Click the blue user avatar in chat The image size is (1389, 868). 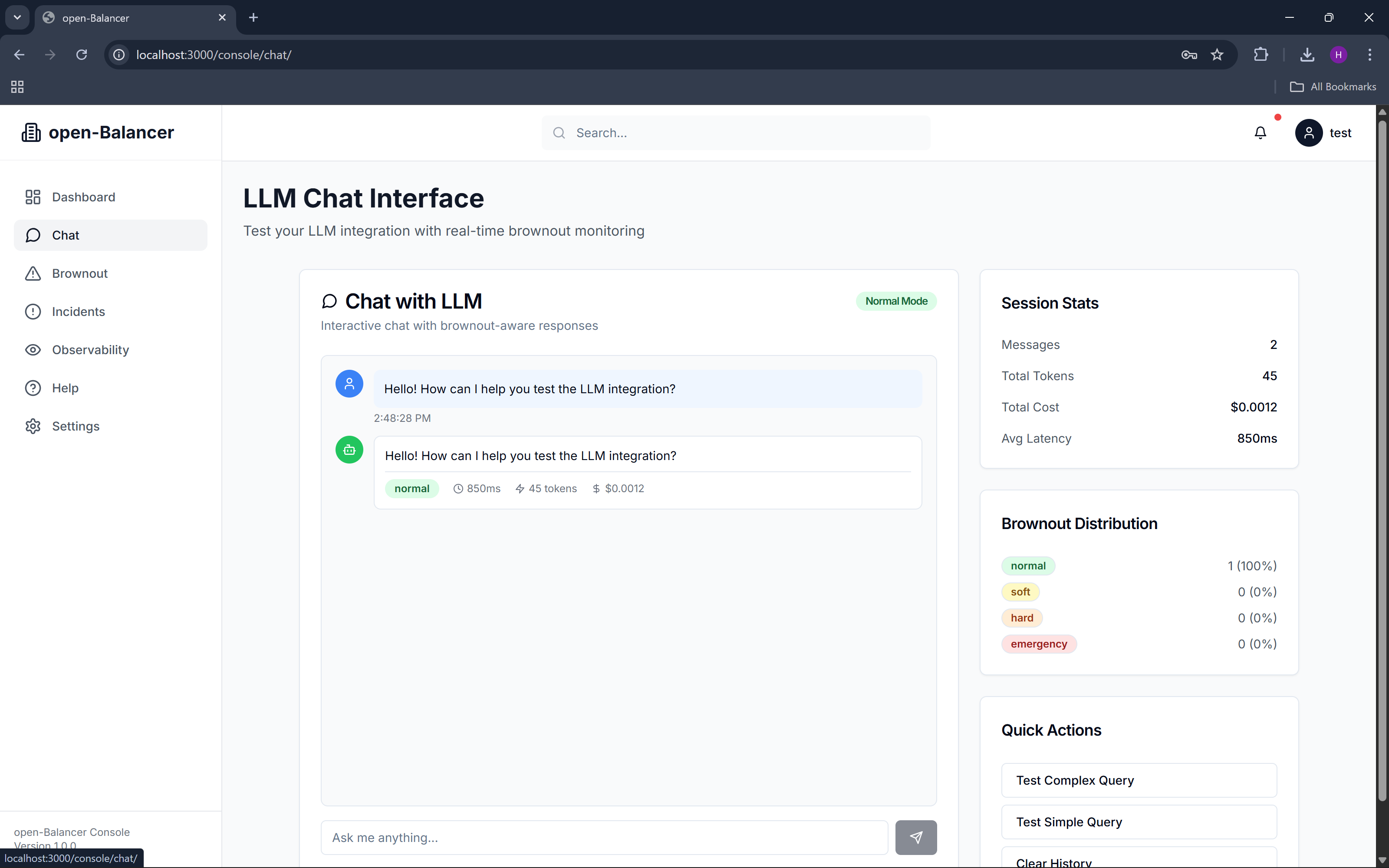[x=349, y=384]
